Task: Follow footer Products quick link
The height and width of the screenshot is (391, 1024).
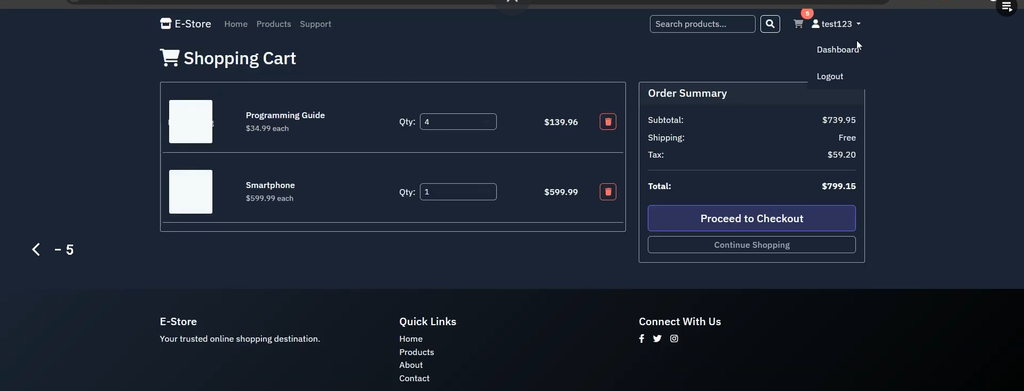Action: point(417,352)
